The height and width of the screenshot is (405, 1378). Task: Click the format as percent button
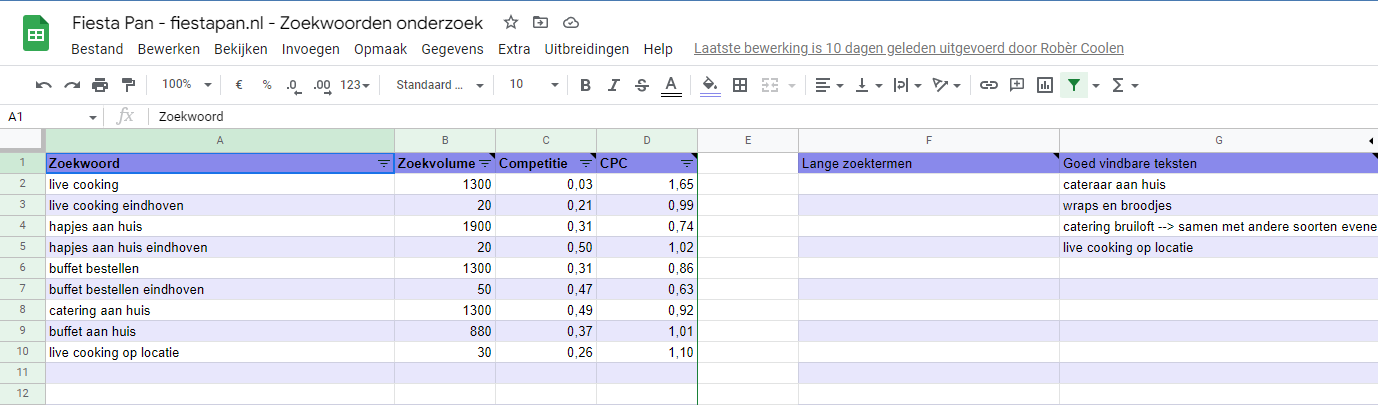click(x=267, y=85)
